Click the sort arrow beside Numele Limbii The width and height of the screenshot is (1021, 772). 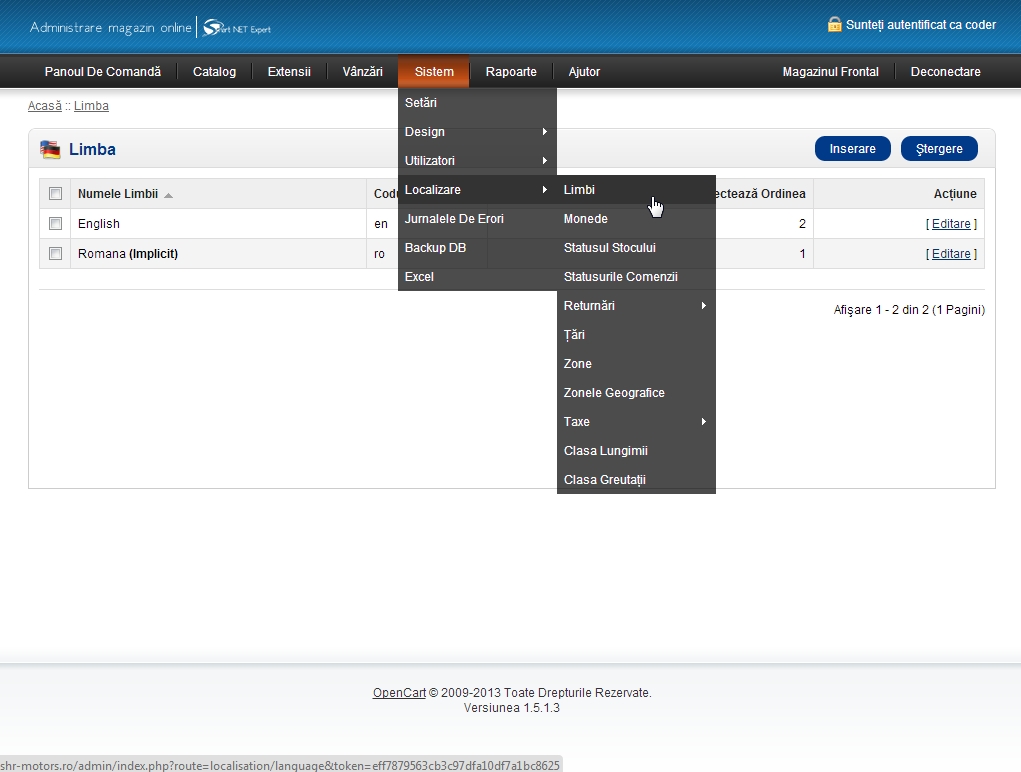click(168, 195)
